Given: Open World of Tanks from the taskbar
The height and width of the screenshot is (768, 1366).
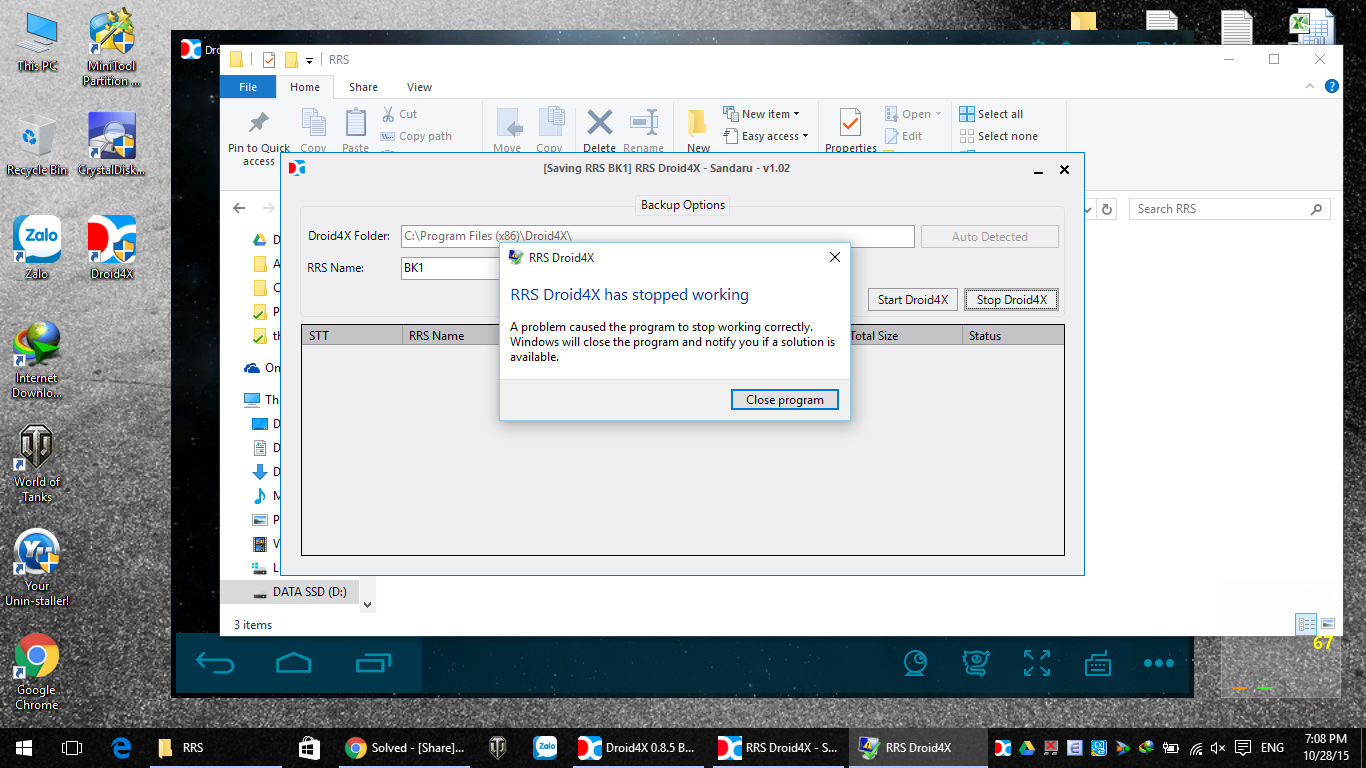Looking at the screenshot, I should click(497, 748).
